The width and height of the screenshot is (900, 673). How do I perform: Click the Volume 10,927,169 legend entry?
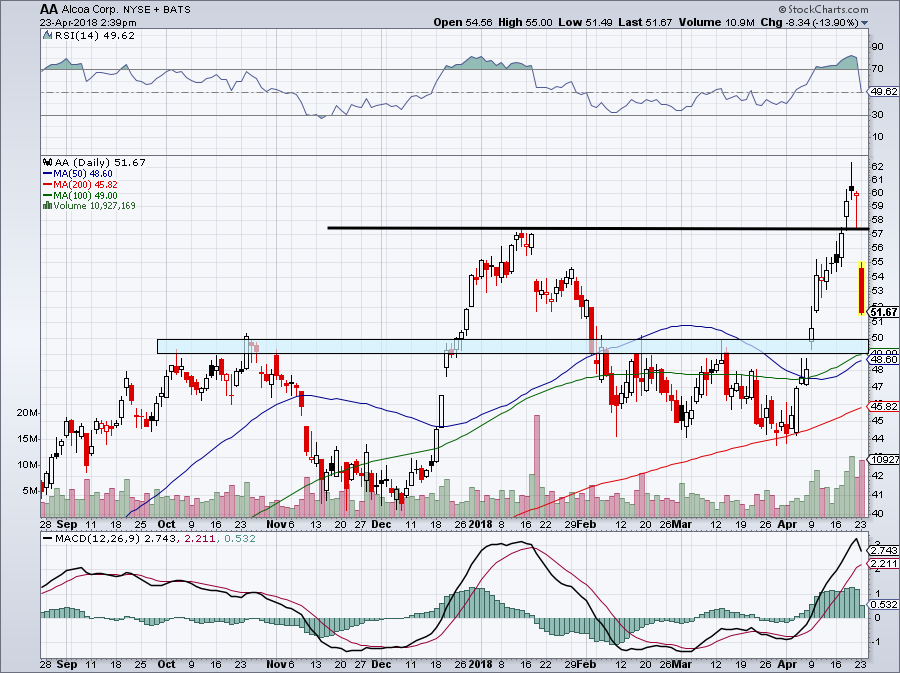point(95,205)
